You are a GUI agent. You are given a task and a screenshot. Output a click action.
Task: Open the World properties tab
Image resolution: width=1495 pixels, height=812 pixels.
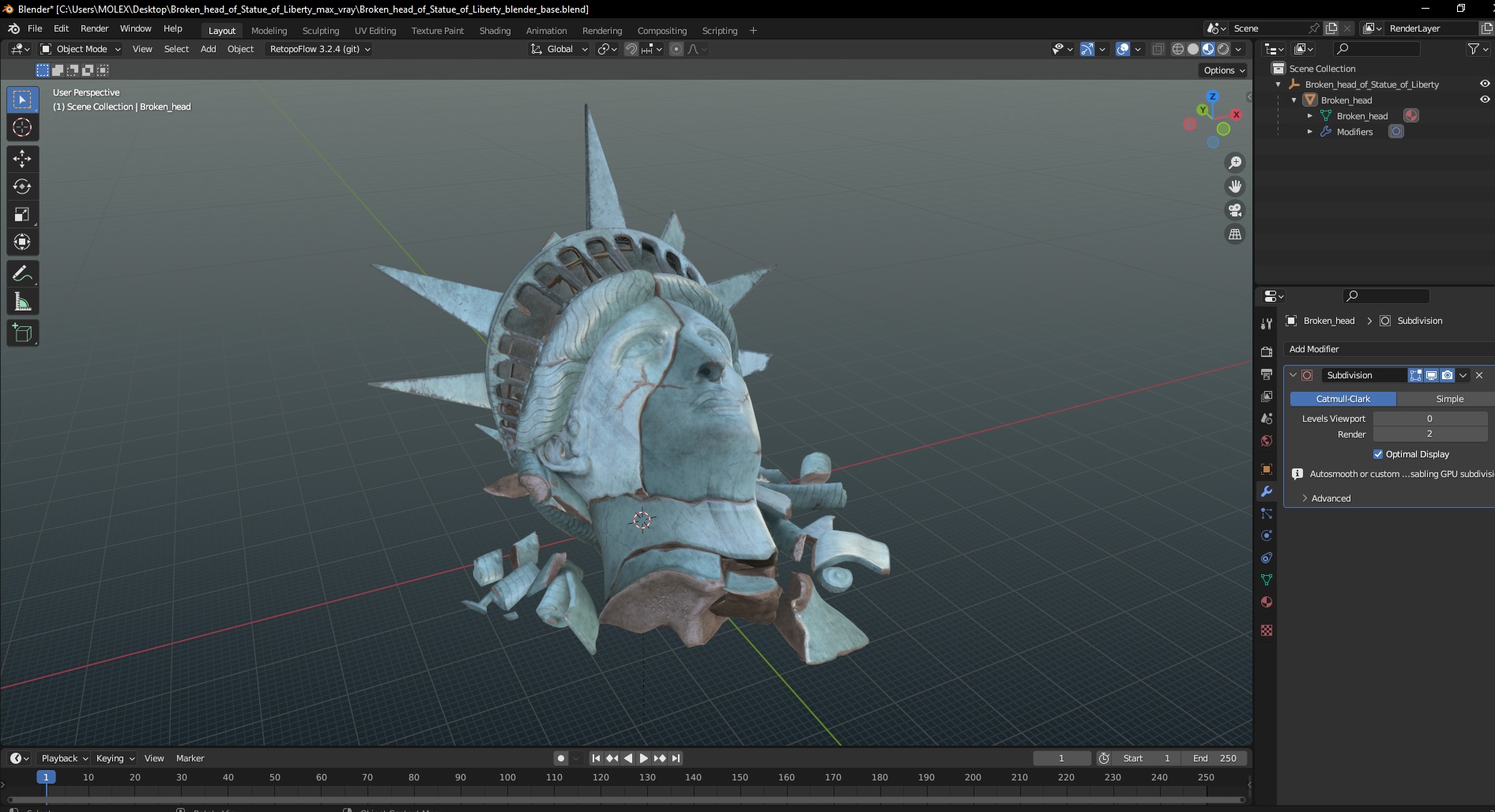pos(1267,440)
